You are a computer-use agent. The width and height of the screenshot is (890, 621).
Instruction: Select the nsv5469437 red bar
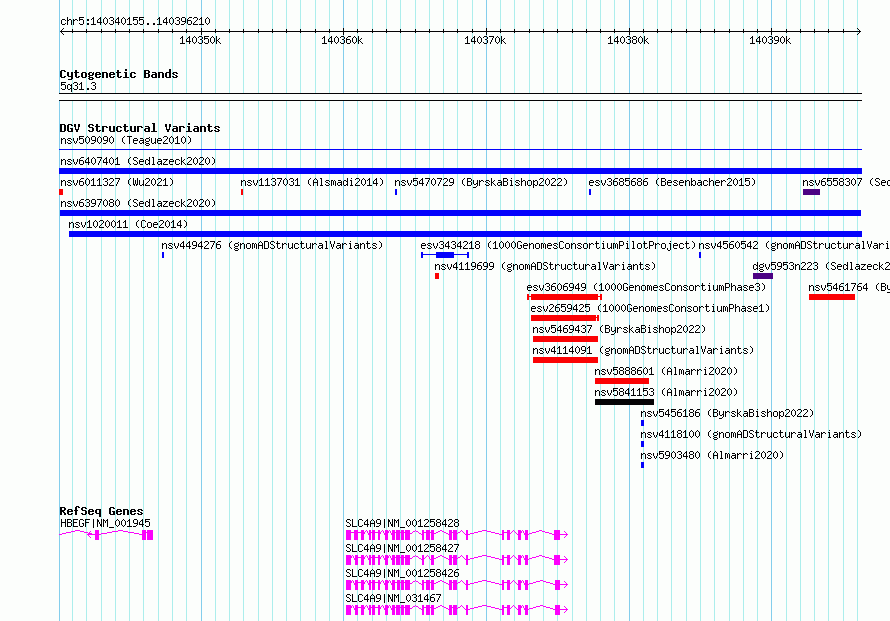pyautogui.click(x=565, y=339)
